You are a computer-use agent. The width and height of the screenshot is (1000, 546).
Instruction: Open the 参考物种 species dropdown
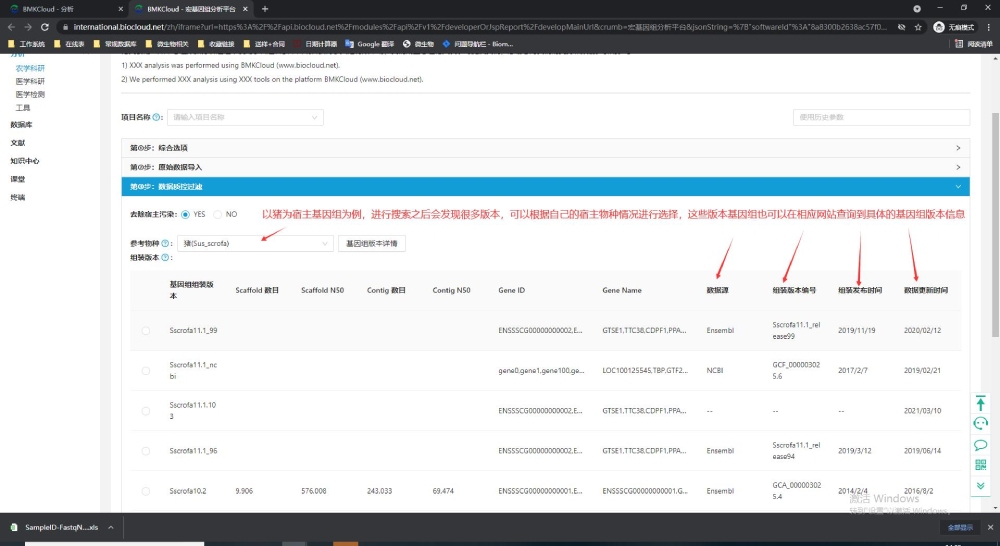(255, 243)
